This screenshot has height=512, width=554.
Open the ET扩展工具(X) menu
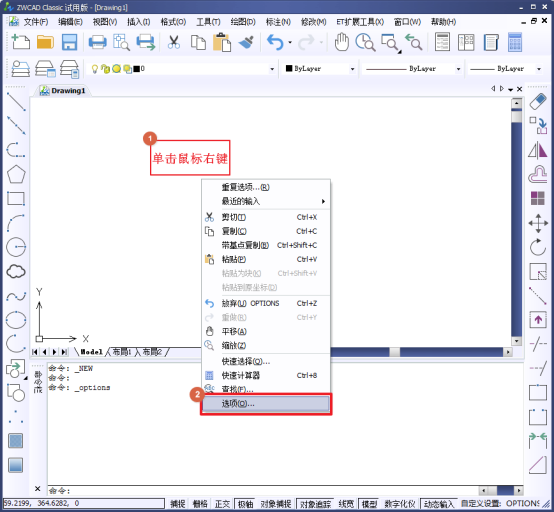coord(360,22)
